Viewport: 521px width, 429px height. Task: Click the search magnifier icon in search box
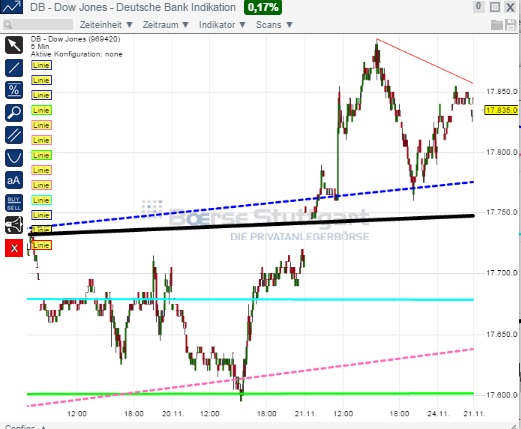tap(8, 25)
